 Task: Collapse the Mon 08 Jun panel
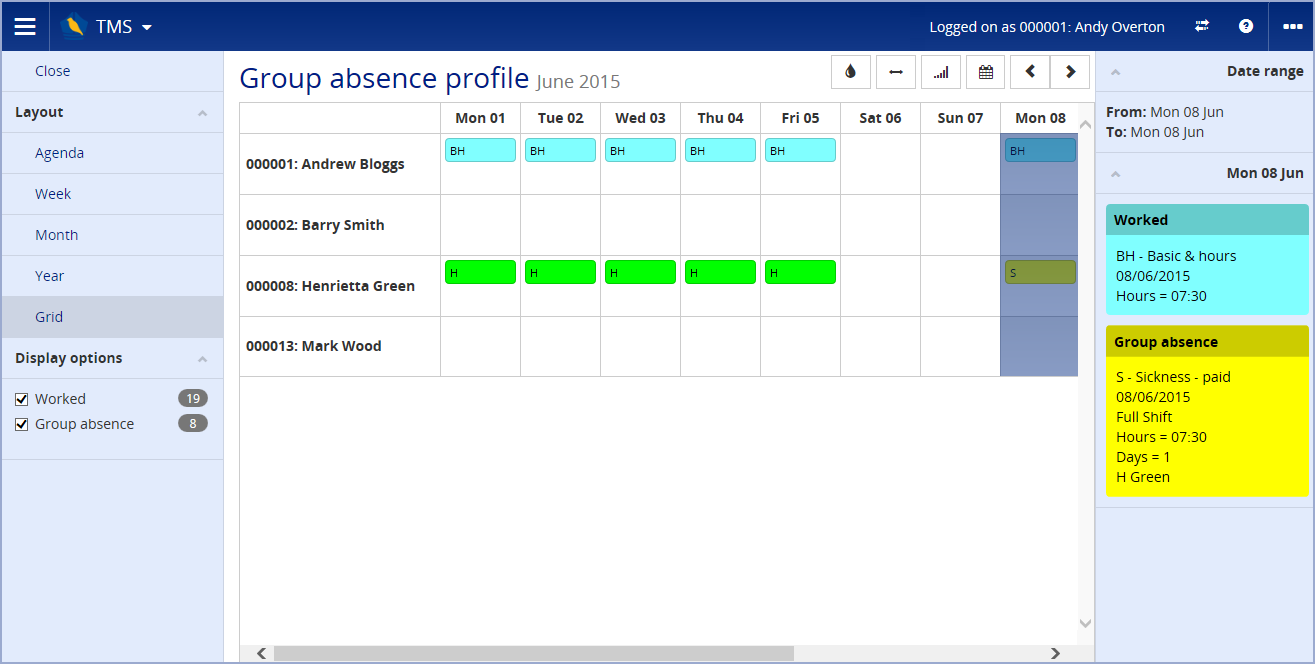tap(1116, 174)
